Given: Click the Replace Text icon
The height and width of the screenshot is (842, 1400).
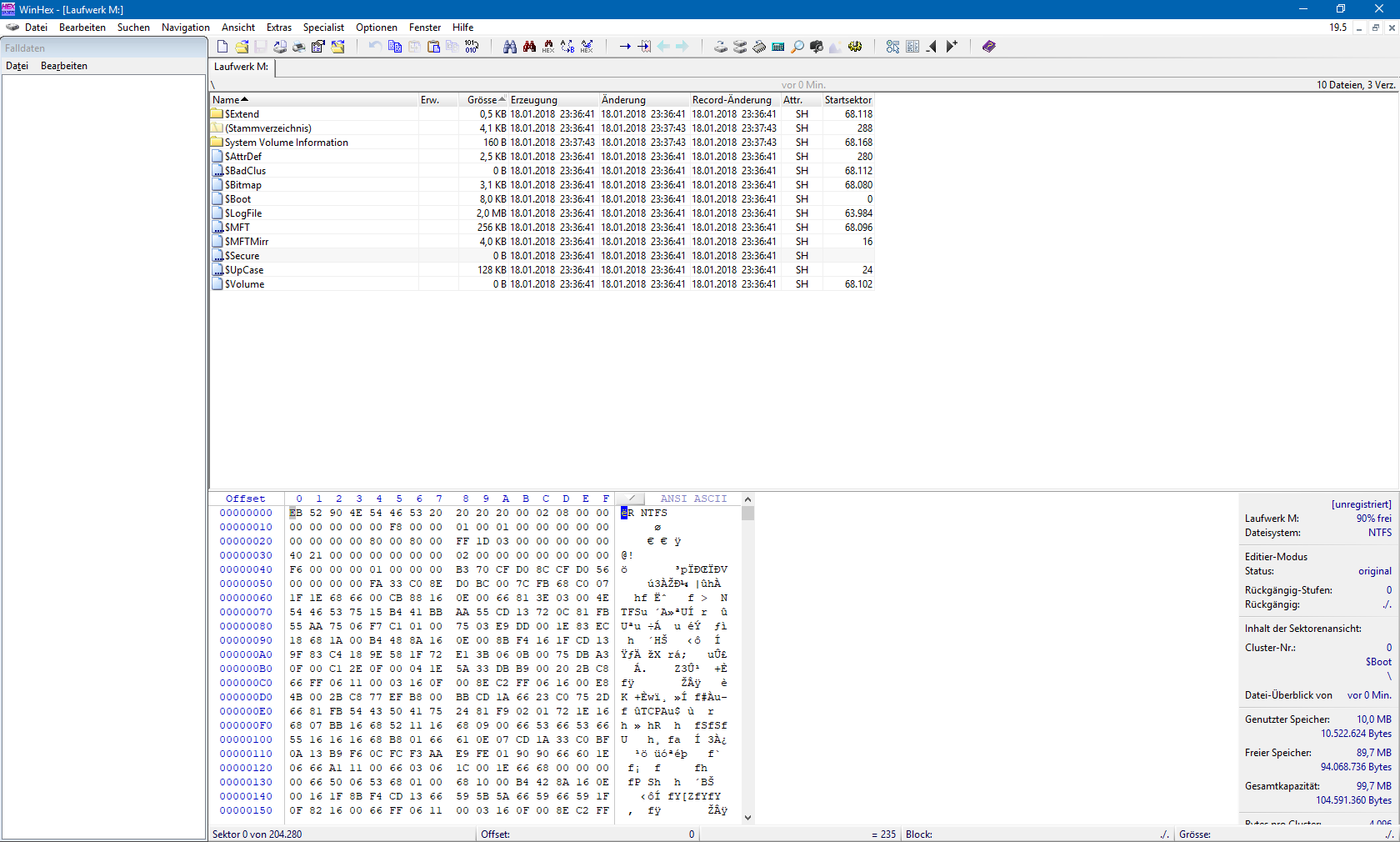Looking at the screenshot, I should pyautogui.click(x=567, y=47).
